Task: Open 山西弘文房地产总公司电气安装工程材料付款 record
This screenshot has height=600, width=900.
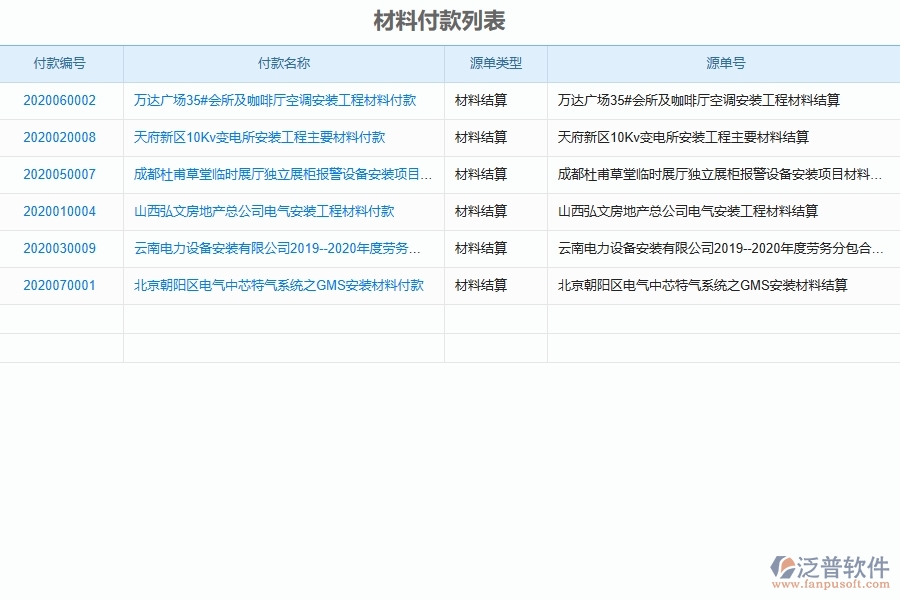Action: tap(262, 211)
